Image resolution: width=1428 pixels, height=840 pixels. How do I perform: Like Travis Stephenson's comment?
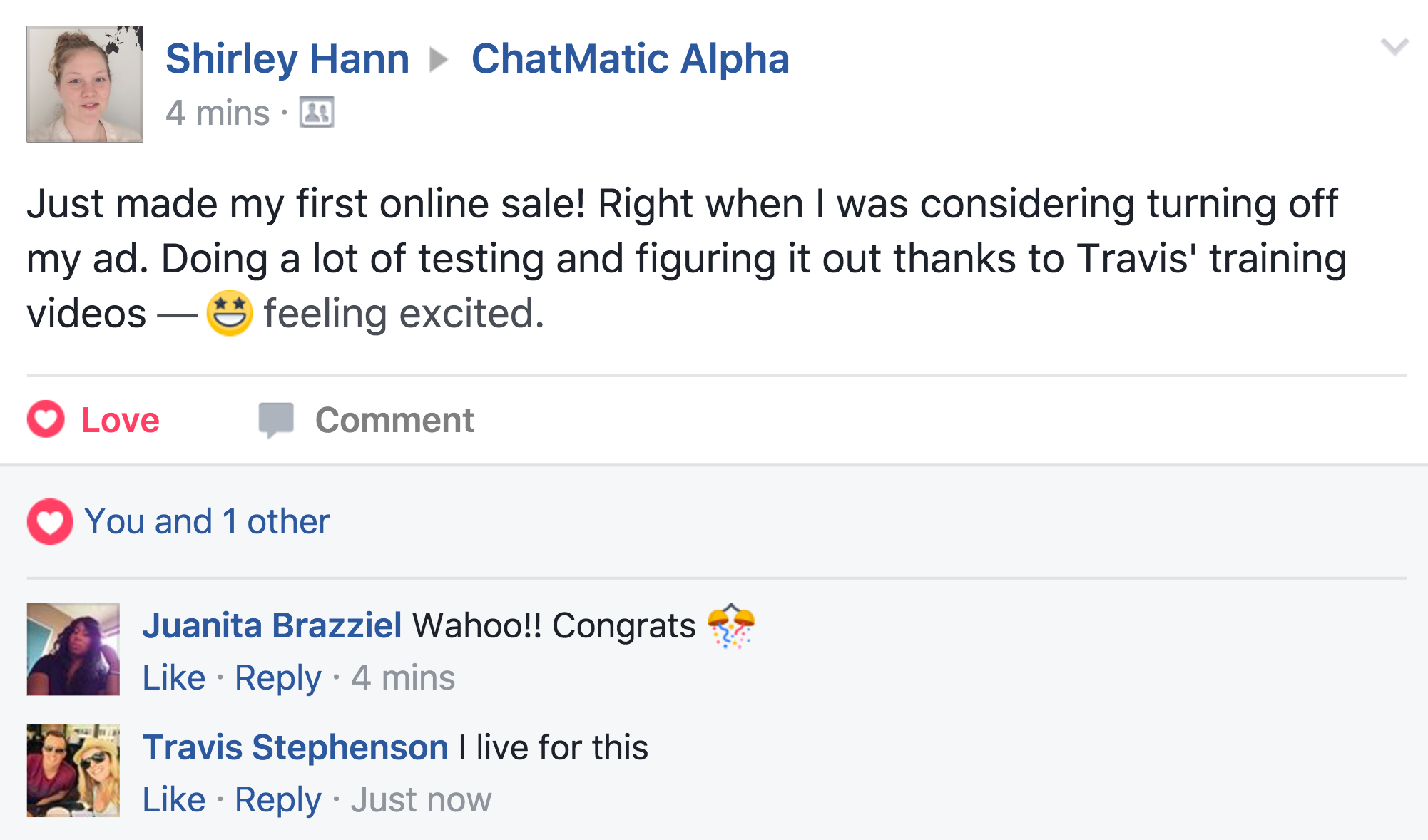pyautogui.click(x=174, y=799)
